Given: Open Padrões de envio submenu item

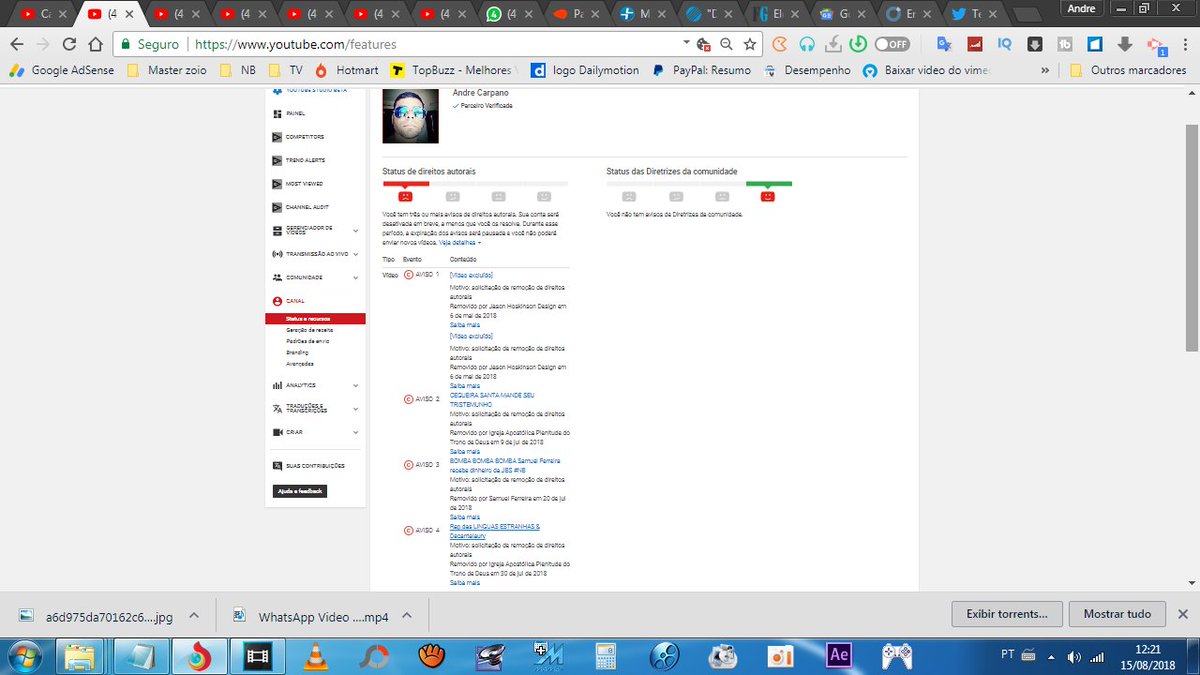Looking at the screenshot, I should click(x=308, y=341).
